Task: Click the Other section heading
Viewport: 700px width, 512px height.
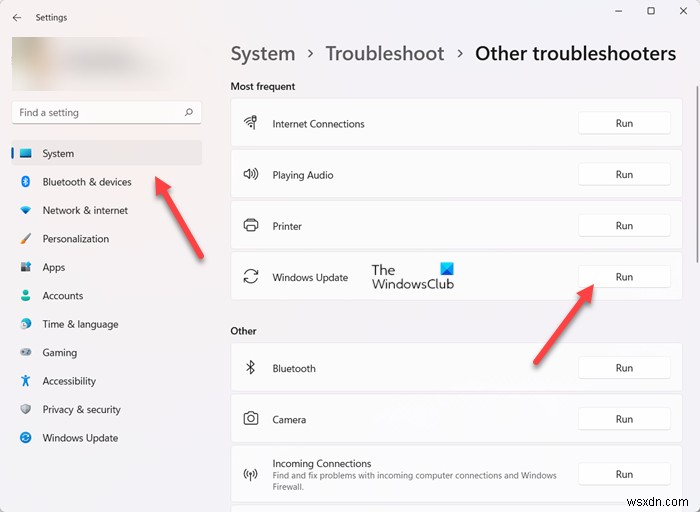Action: coord(243,331)
